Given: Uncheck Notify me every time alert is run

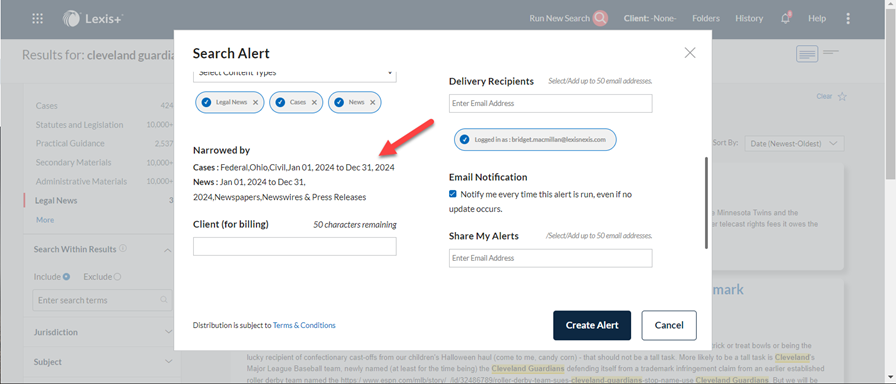Looking at the screenshot, I should point(453,194).
